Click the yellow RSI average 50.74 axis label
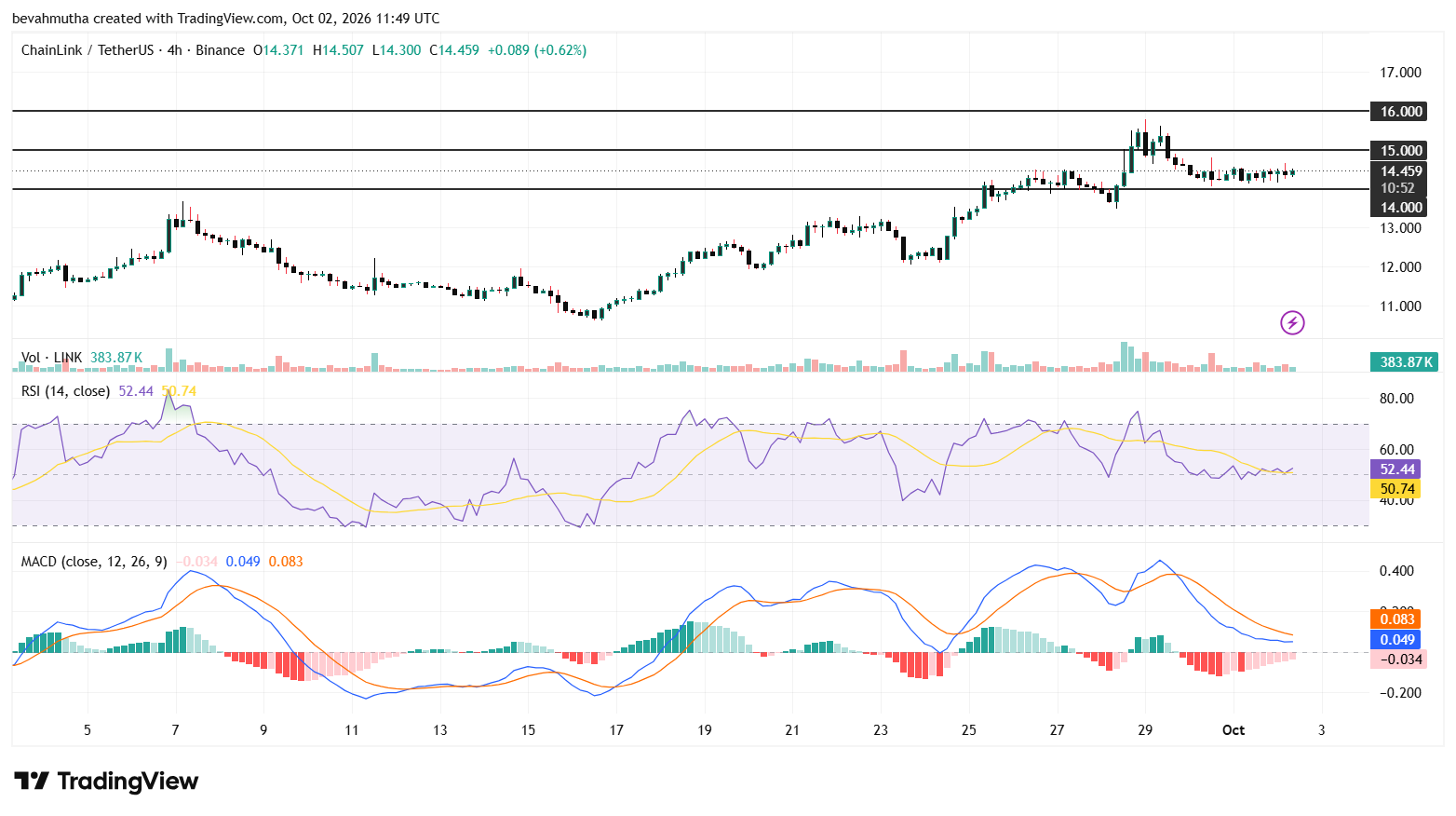This screenshot has height=816, width=1456. click(1395, 489)
